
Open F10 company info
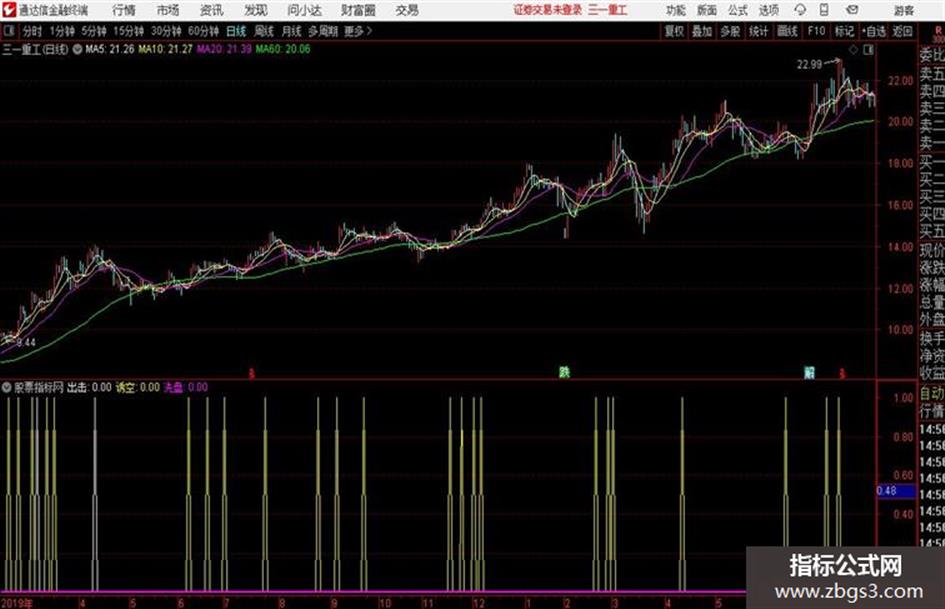816,31
